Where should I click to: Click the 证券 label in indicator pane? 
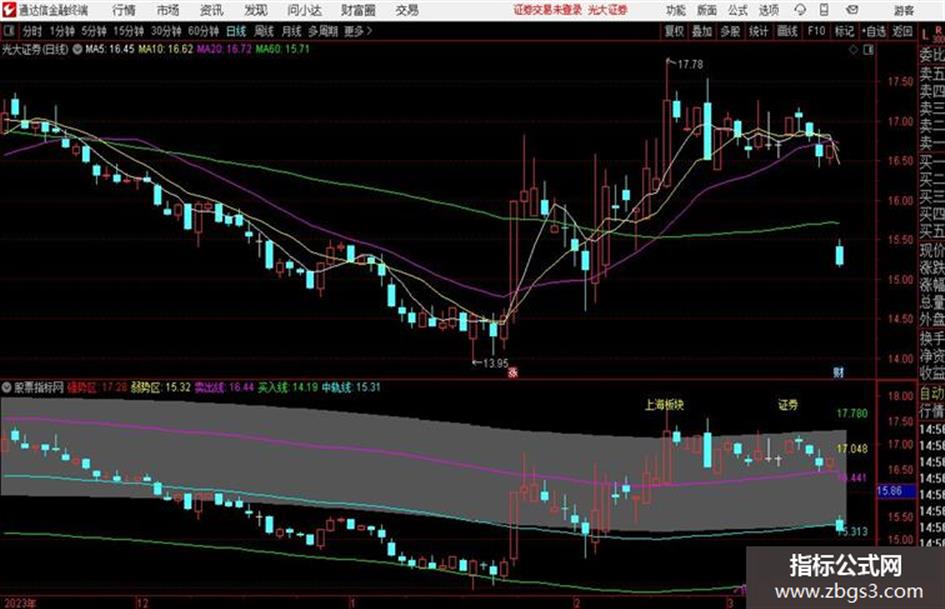coord(788,405)
